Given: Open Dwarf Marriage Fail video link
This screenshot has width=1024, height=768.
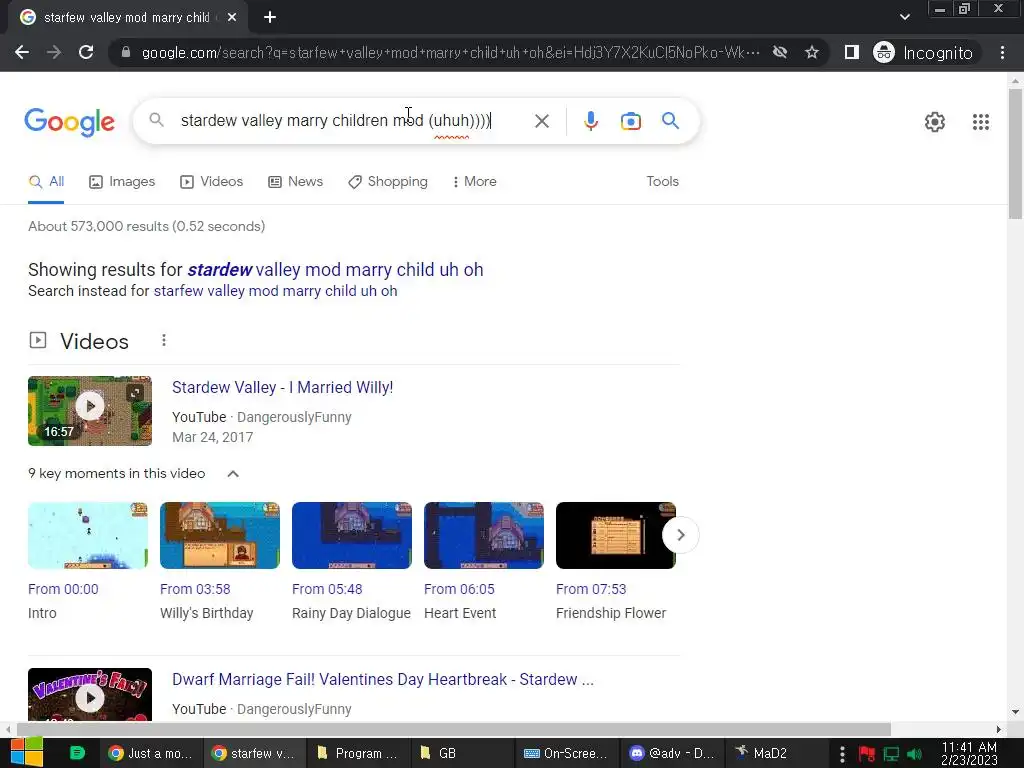Looking at the screenshot, I should (383, 679).
